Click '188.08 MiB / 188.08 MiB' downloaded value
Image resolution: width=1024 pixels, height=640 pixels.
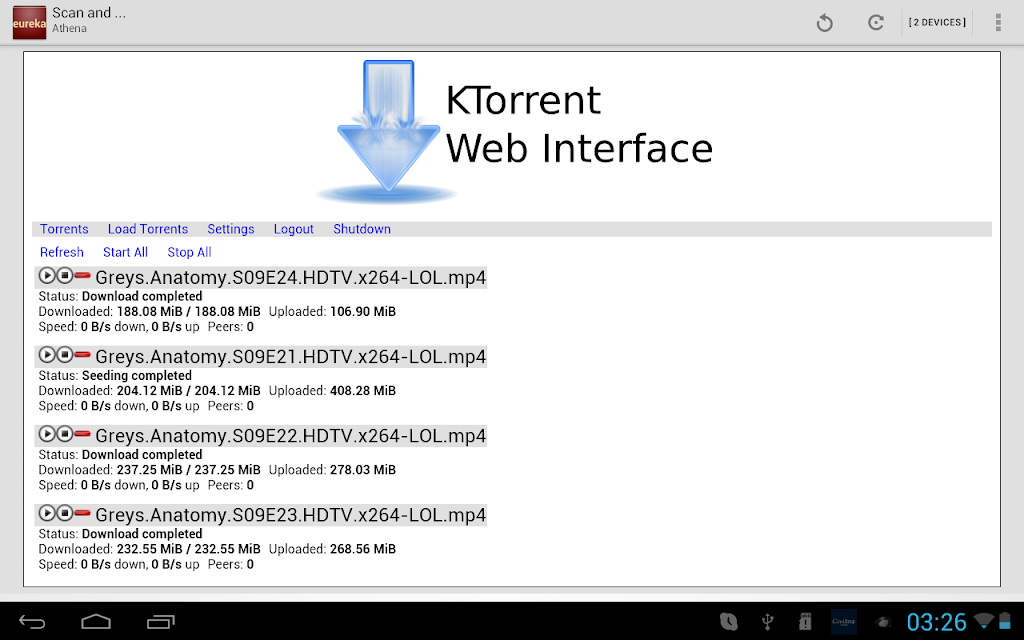tap(189, 312)
